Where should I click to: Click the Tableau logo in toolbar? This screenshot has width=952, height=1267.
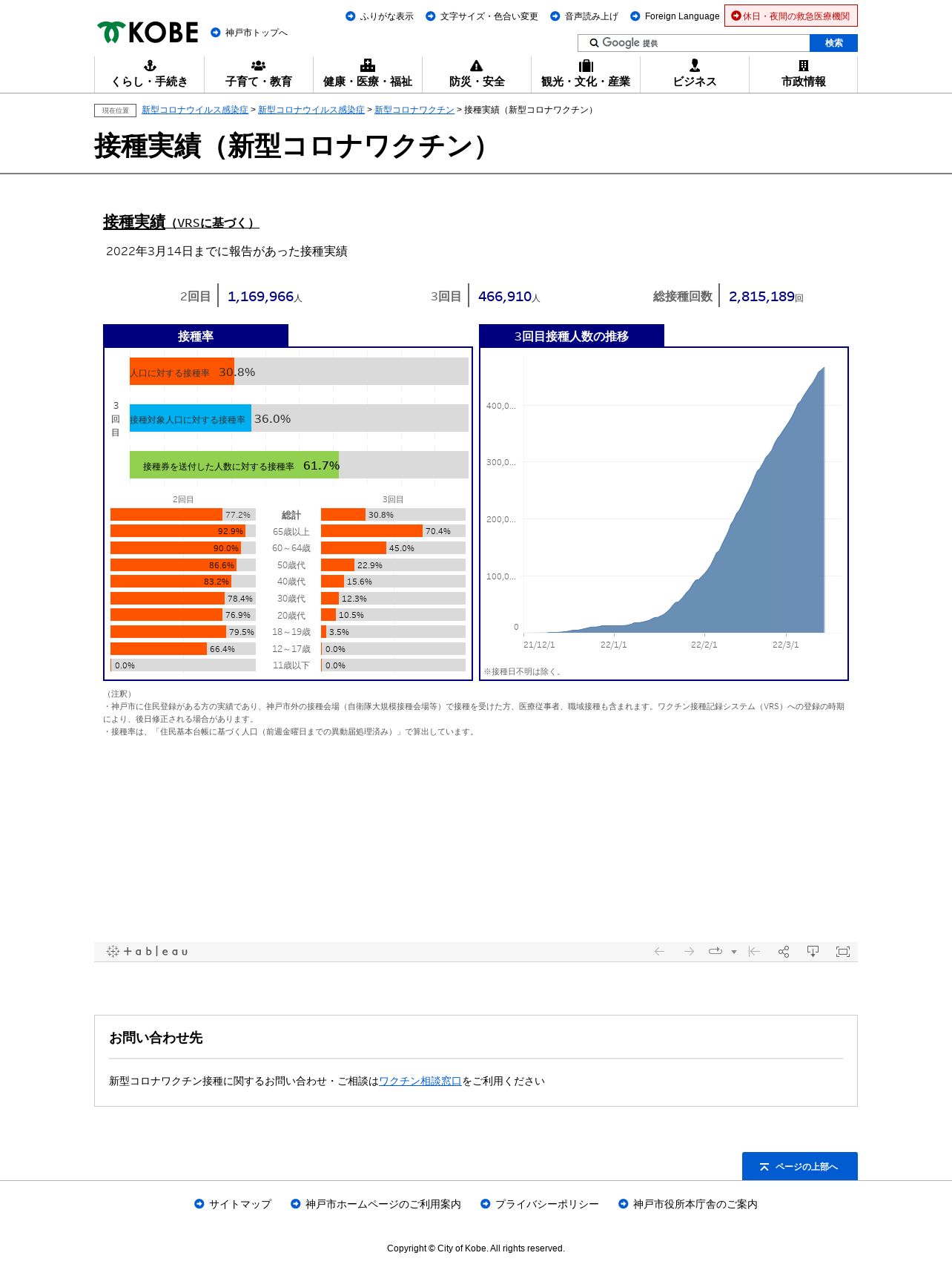click(148, 951)
